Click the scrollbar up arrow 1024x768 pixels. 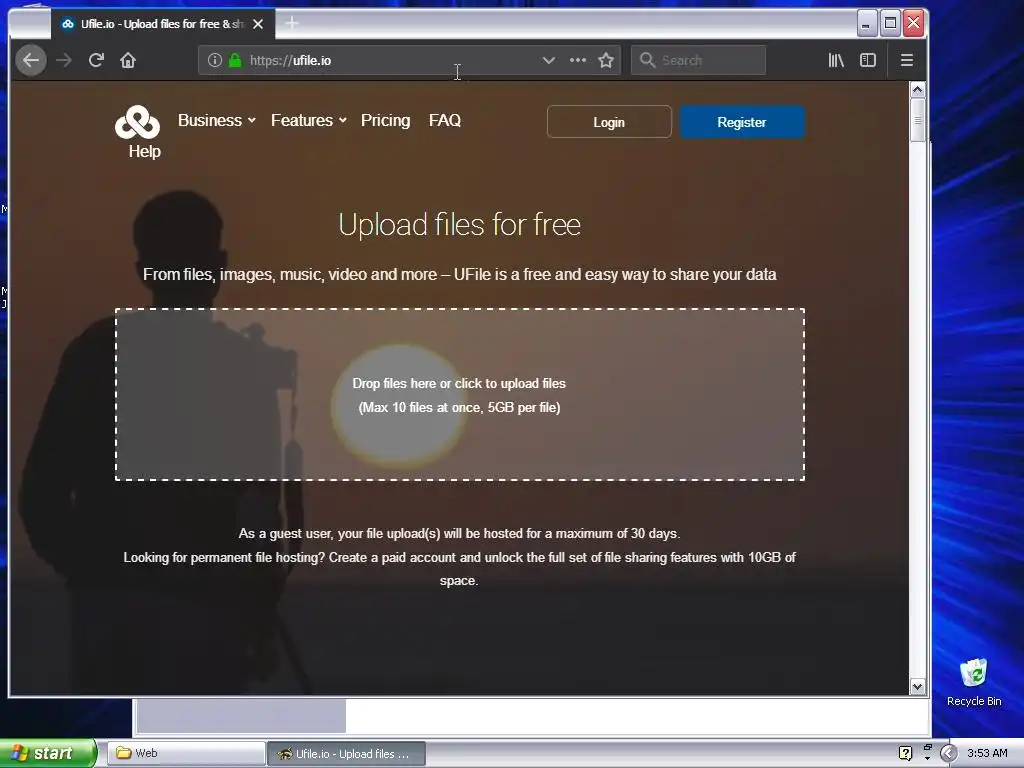coord(918,89)
